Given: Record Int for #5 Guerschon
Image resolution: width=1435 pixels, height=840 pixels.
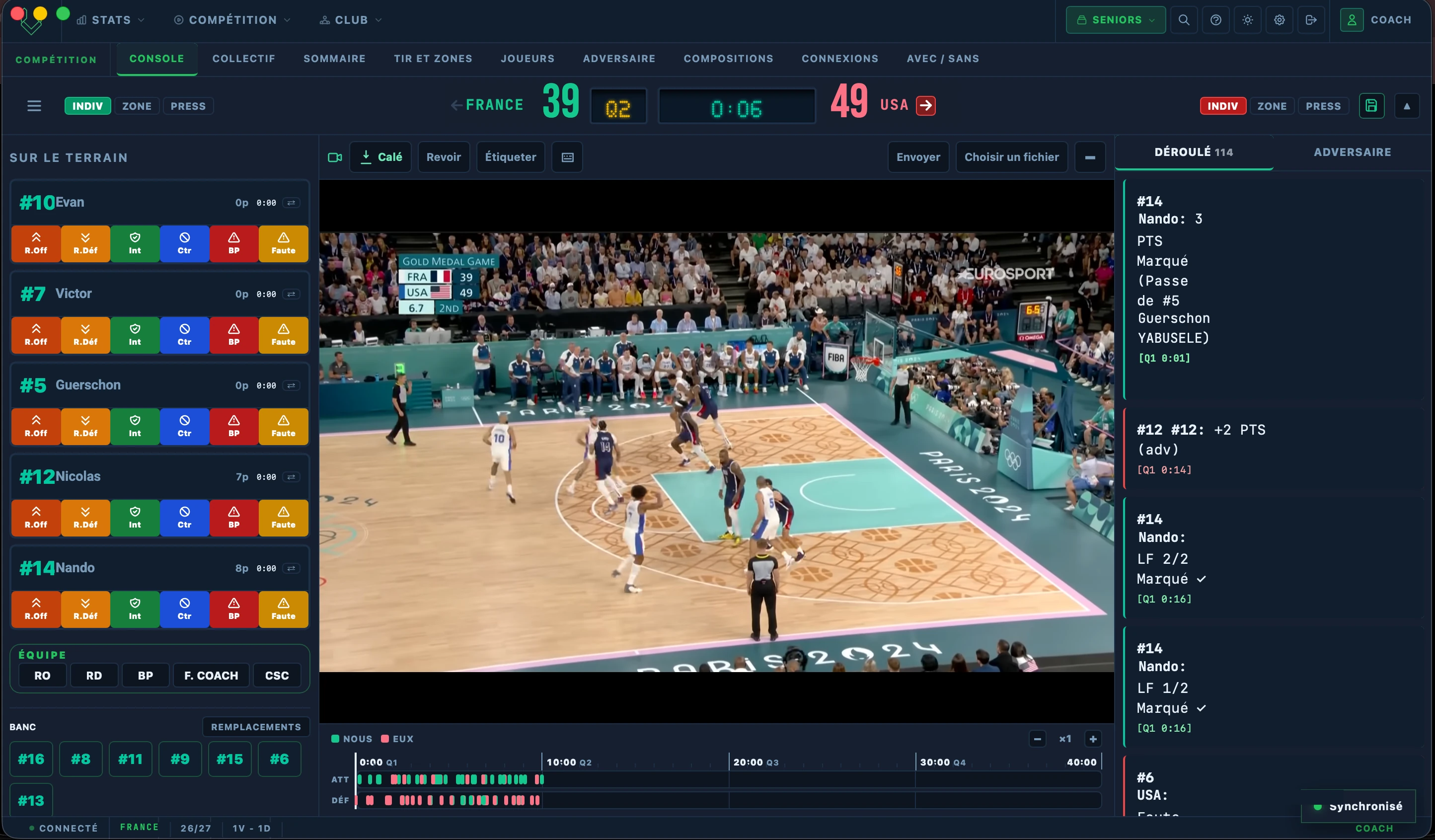Looking at the screenshot, I should click(135, 427).
